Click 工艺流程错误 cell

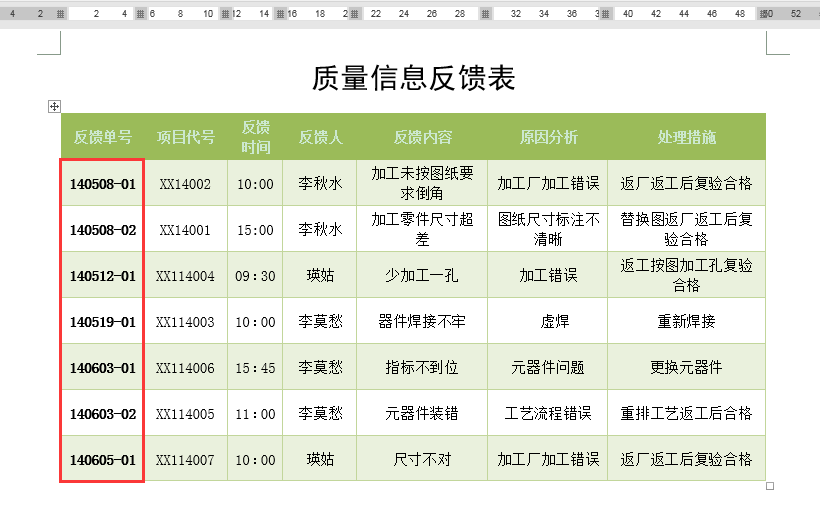[548, 413]
